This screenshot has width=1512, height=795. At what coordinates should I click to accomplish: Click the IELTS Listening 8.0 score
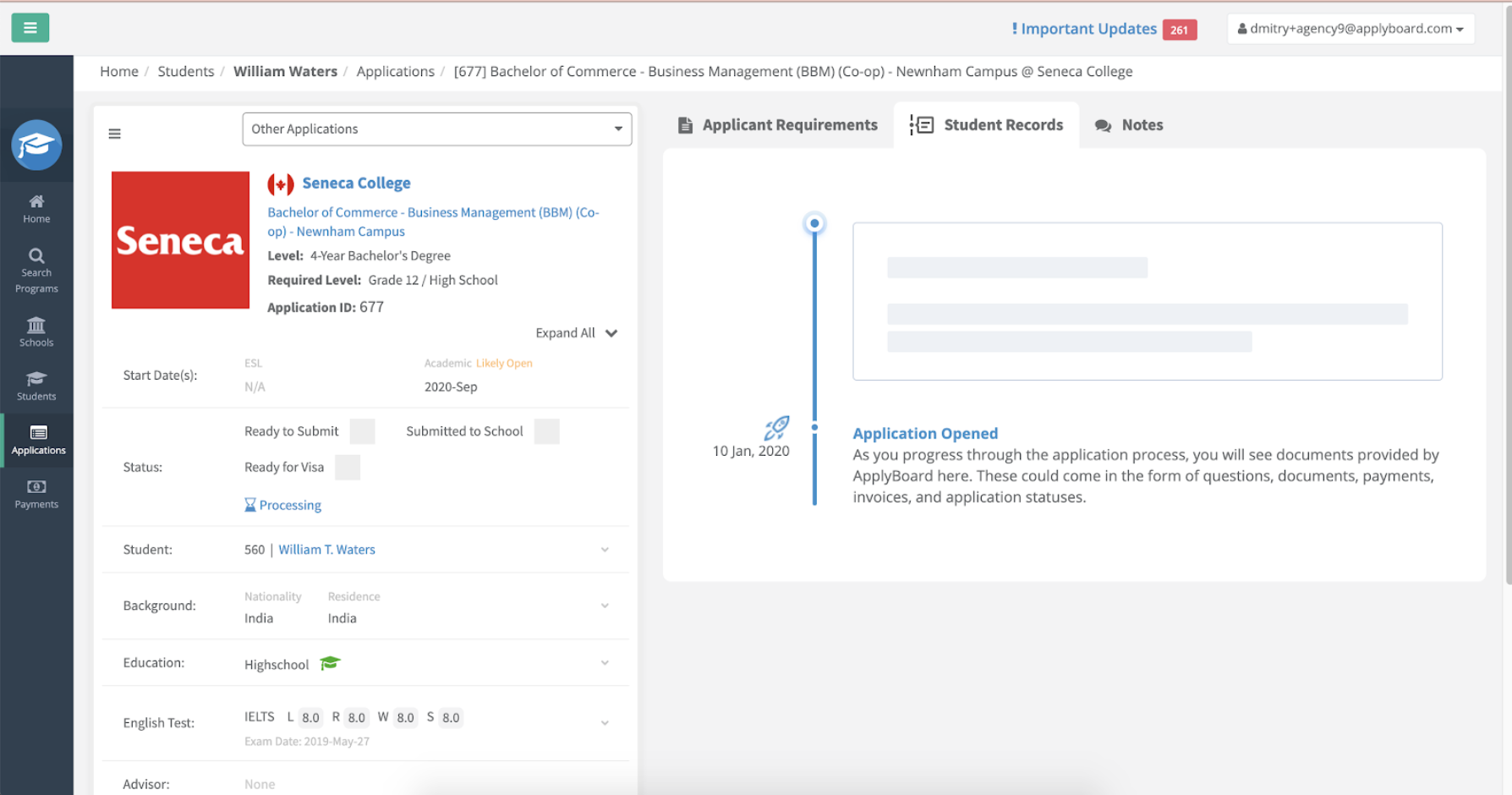pyautogui.click(x=310, y=718)
